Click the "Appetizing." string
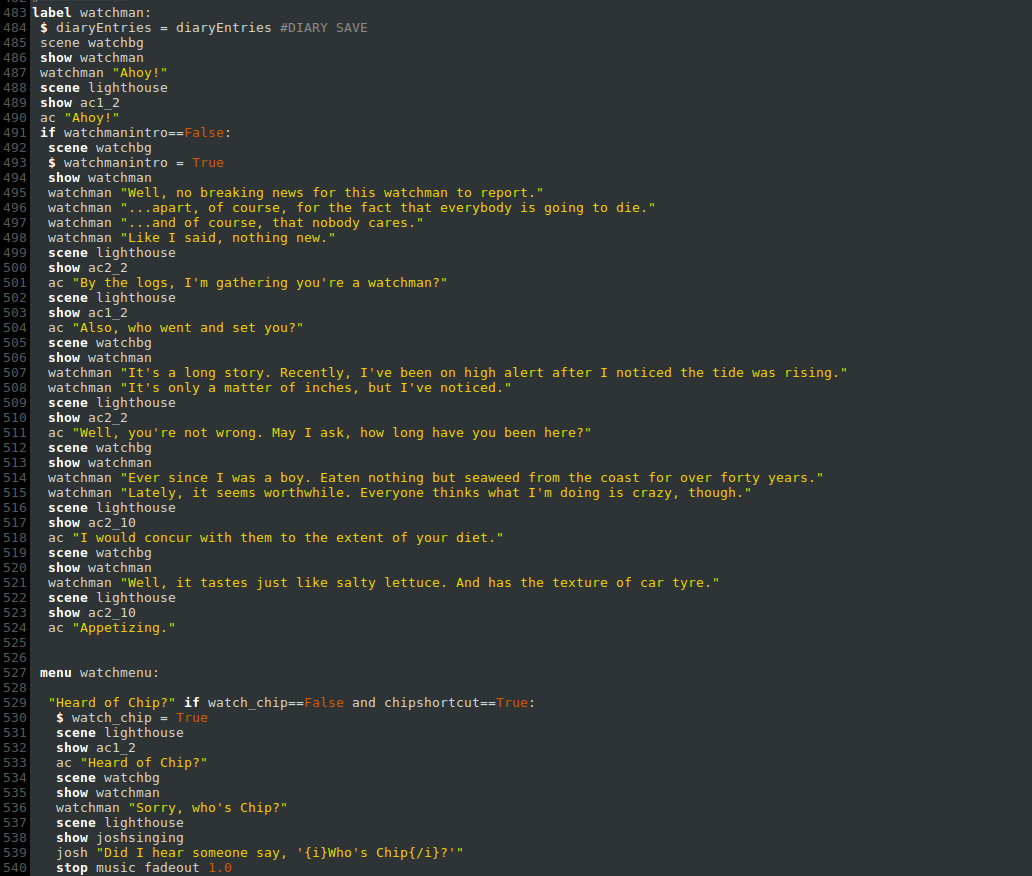This screenshot has height=876, width=1032. (x=124, y=628)
